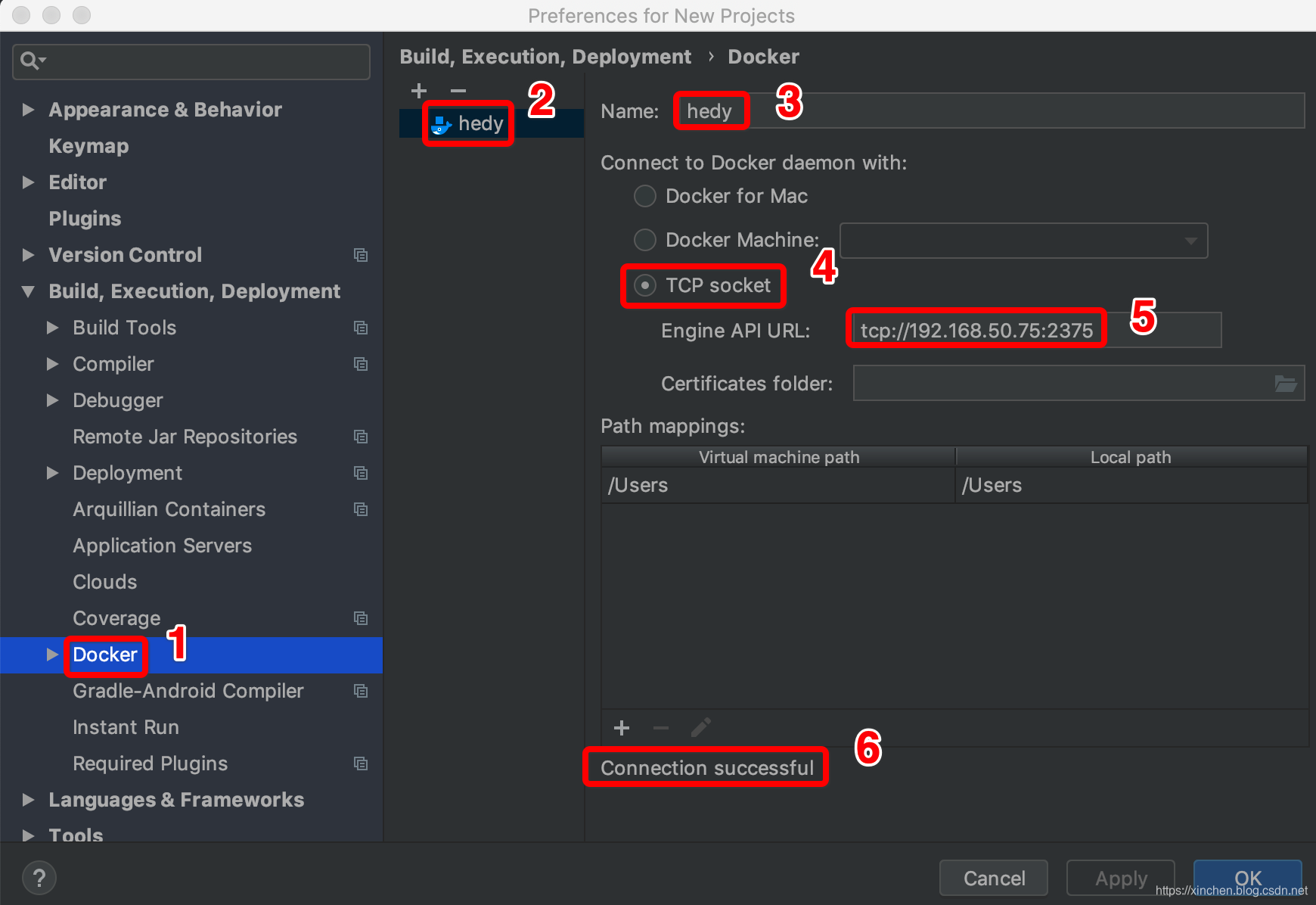1316x905 pixels.
Task: Open the Plugins settings page
Action: [x=85, y=219]
